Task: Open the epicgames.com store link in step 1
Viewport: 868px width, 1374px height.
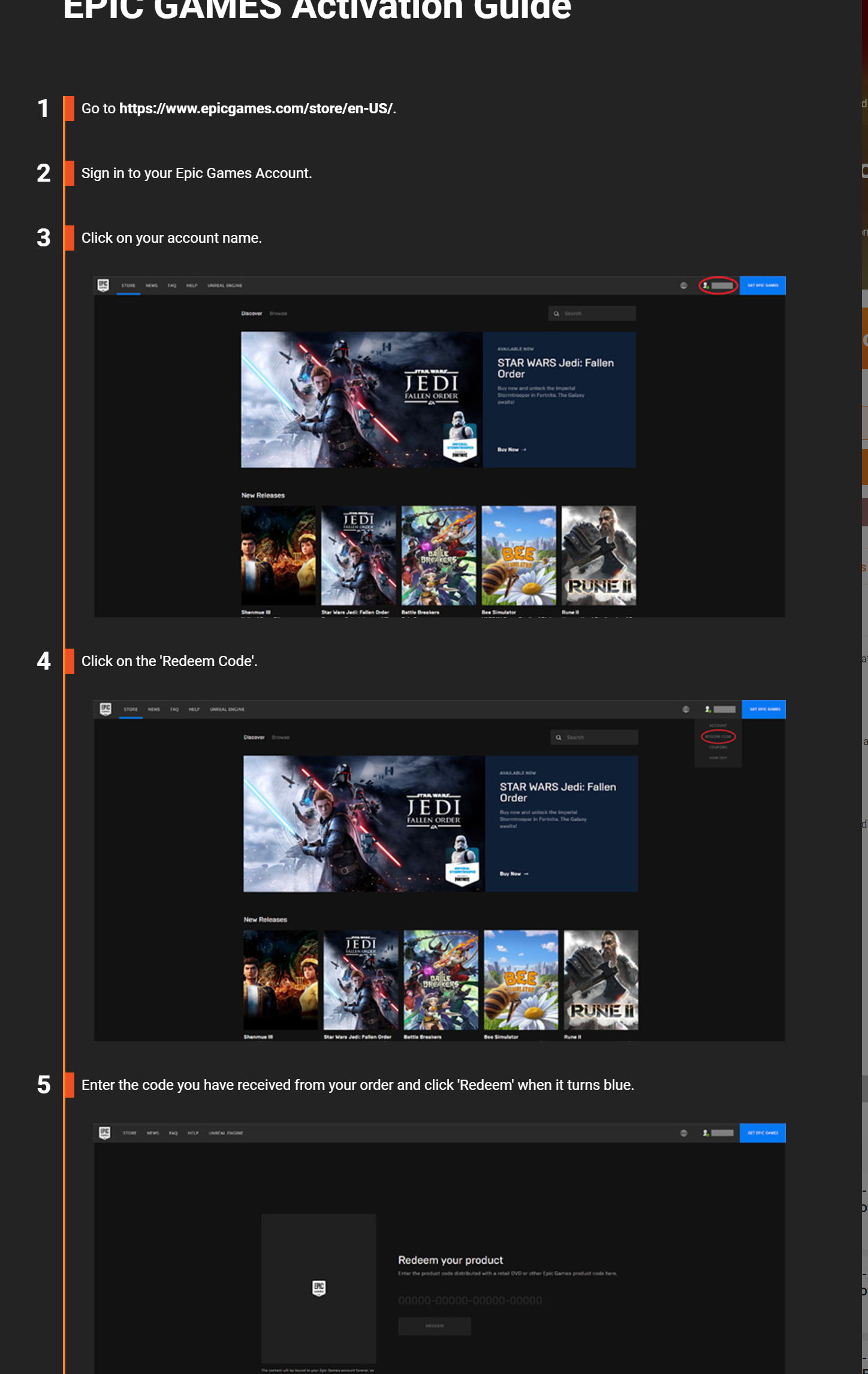Action: [256, 109]
